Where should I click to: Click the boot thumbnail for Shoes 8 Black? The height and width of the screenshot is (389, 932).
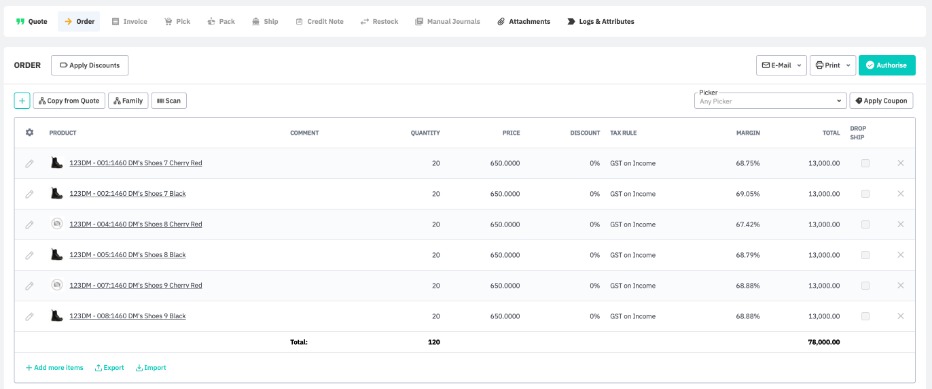coord(56,255)
